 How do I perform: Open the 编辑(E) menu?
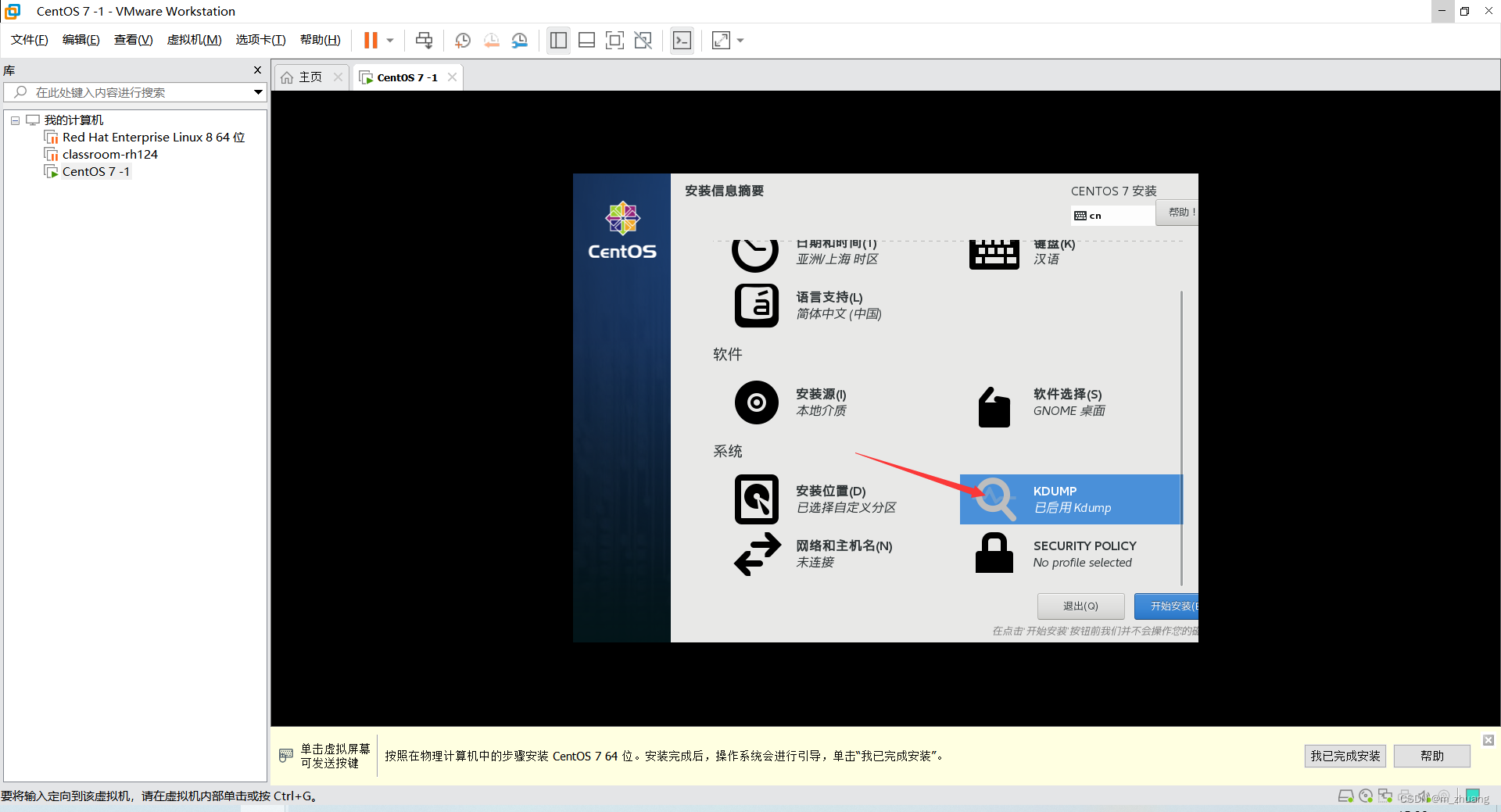[x=81, y=40]
